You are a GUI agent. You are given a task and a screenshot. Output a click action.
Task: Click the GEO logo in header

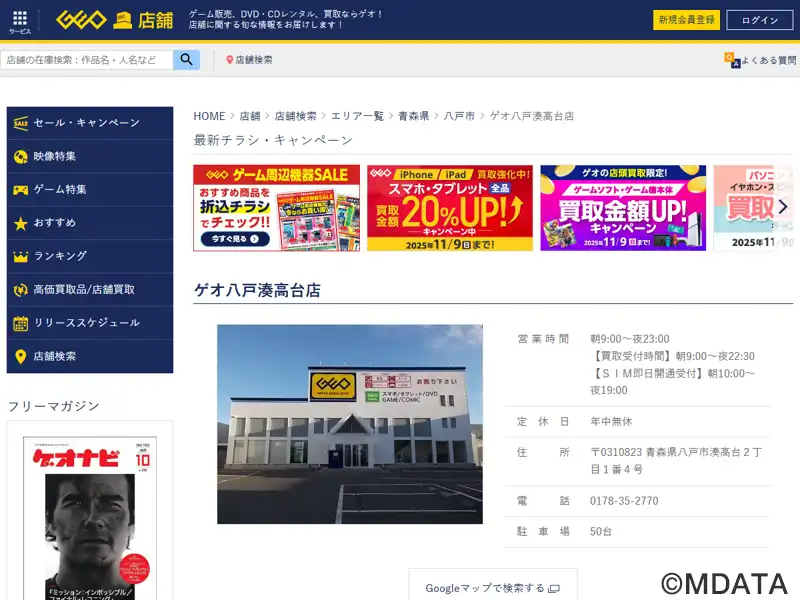81,20
